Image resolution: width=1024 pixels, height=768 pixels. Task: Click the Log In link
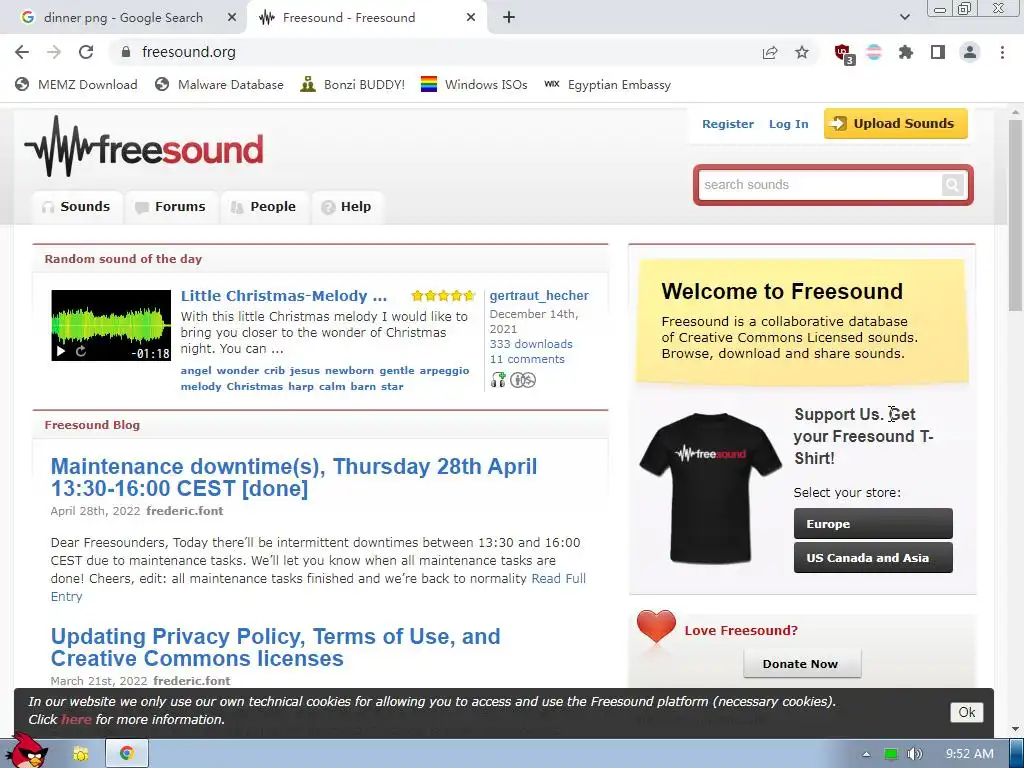point(788,124)
